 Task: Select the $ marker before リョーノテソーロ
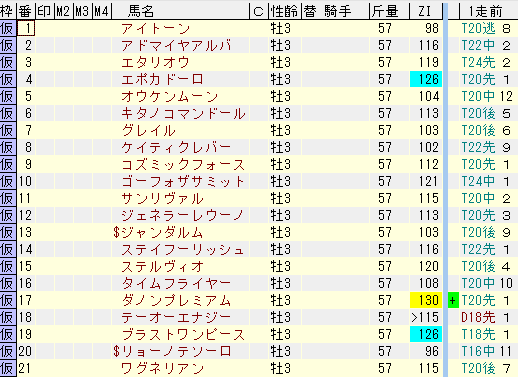pyautogui.click(x=116, y=351)
